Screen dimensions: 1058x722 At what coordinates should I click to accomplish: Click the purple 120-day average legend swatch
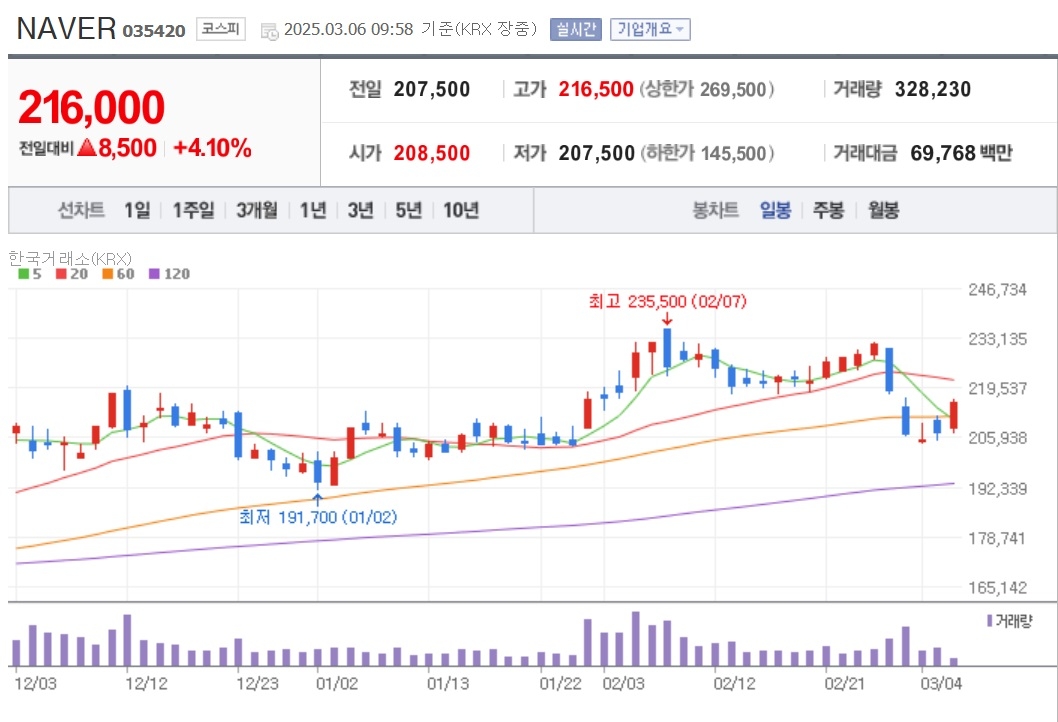154,274
